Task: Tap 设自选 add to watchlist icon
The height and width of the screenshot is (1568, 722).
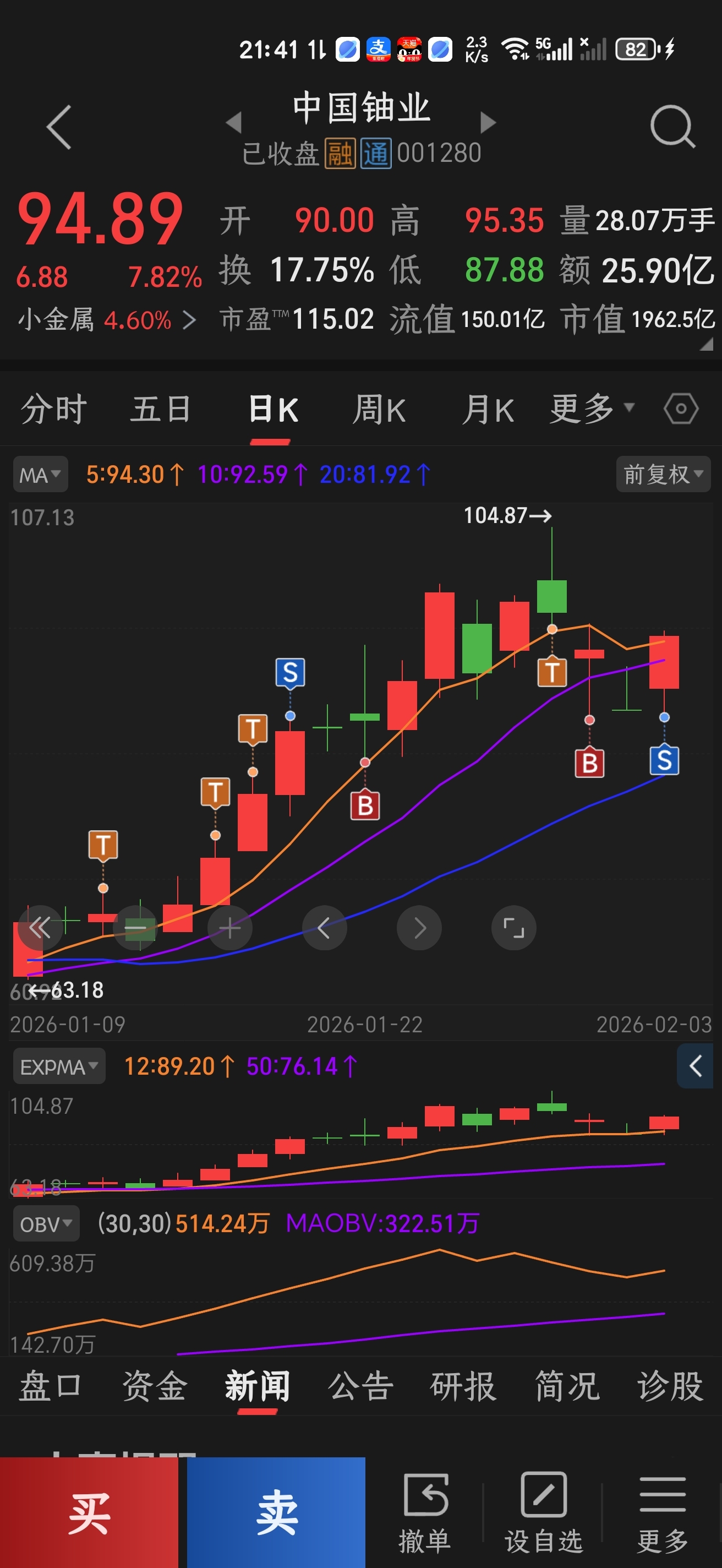Action: point(543,1512)
